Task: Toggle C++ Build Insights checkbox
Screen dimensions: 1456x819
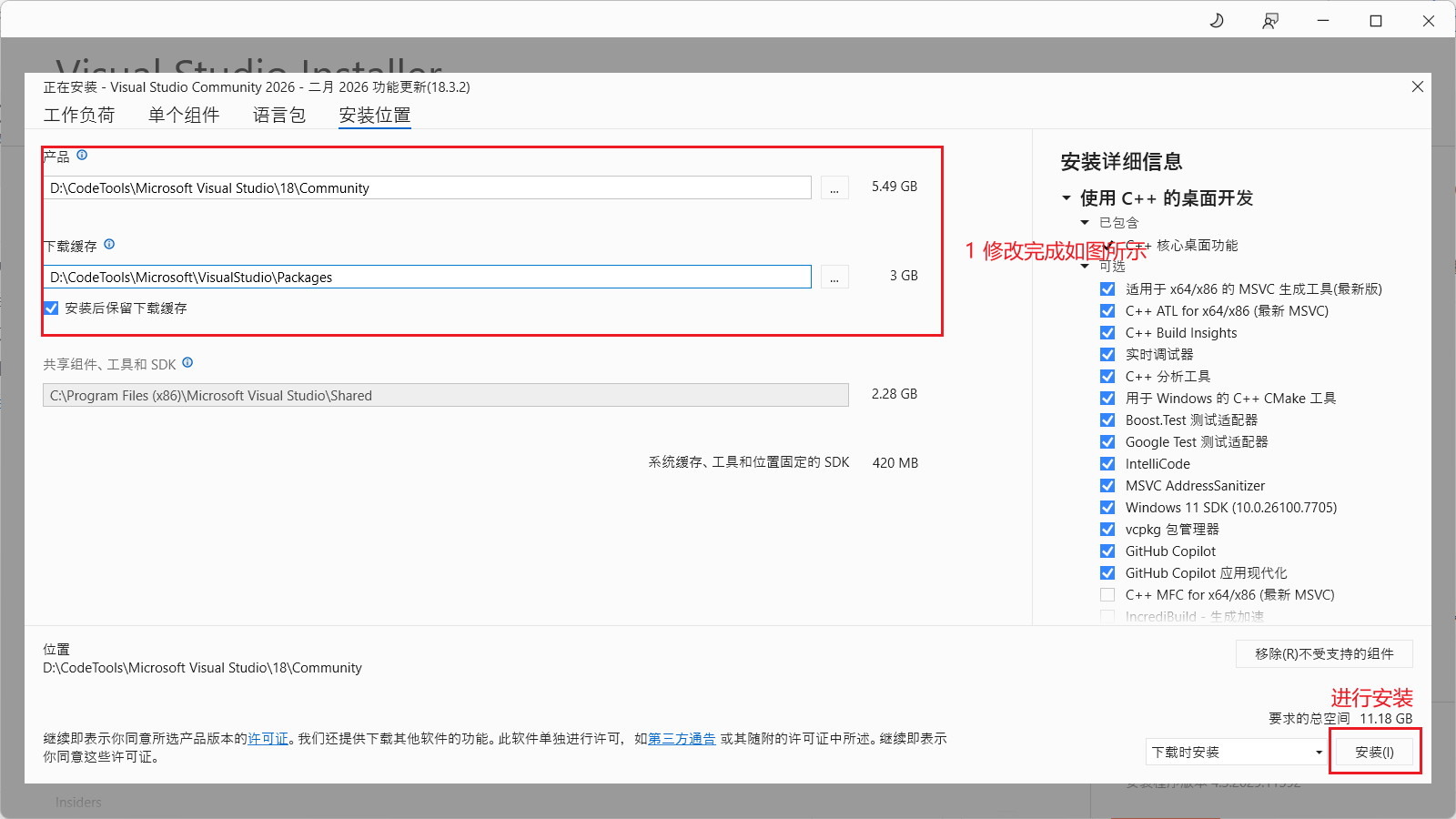Action: pos(1107,333)
